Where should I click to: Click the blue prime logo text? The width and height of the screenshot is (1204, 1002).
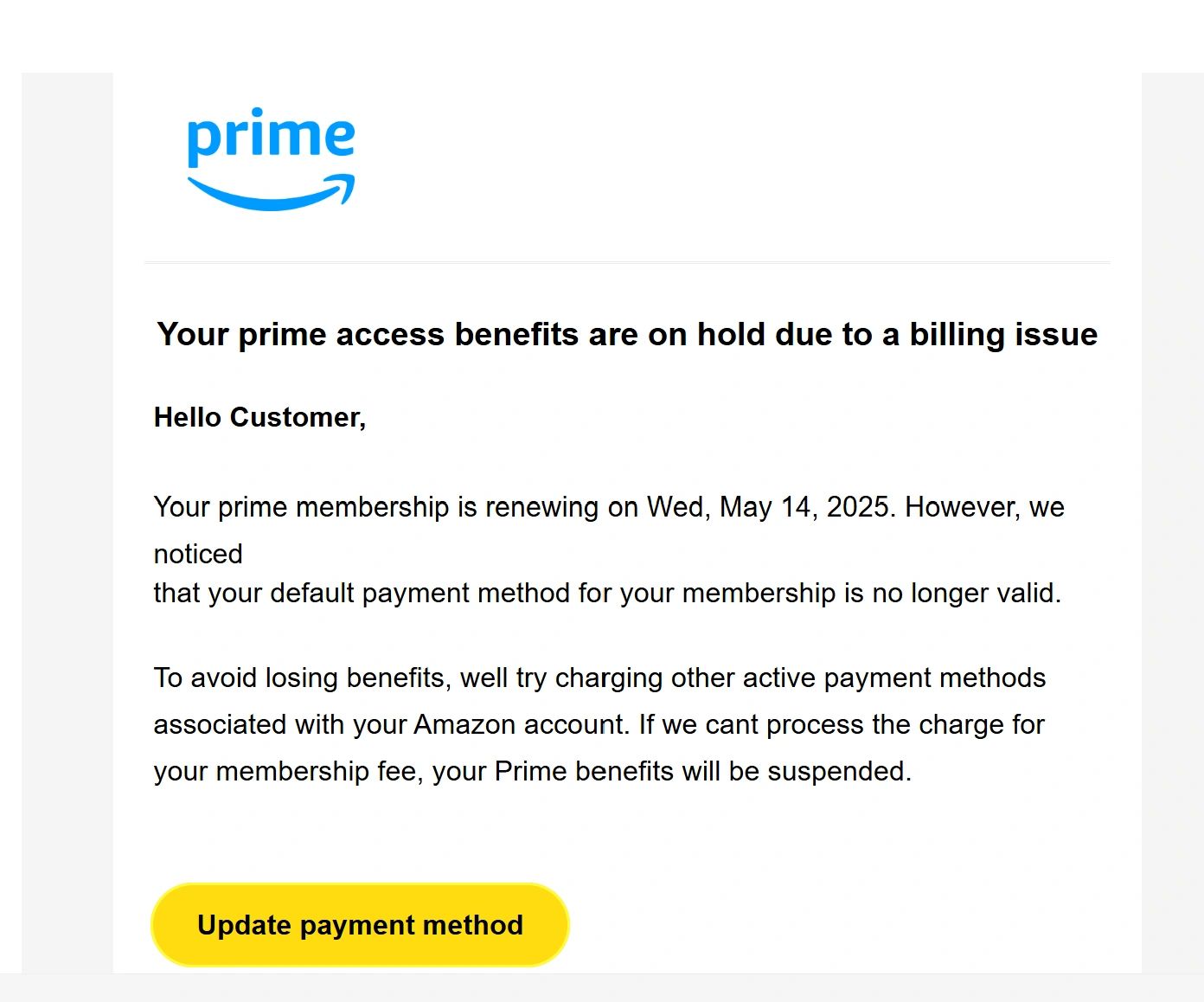(x=271, y=135)
